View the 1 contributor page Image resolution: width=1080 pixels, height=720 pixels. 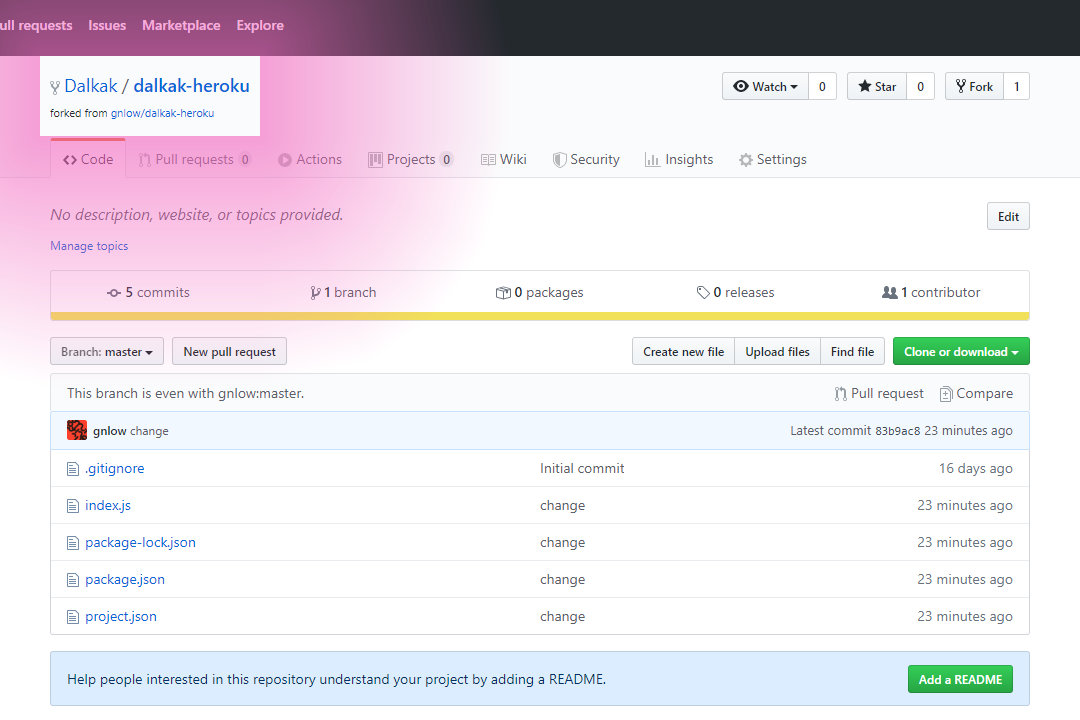pos(931,293)
